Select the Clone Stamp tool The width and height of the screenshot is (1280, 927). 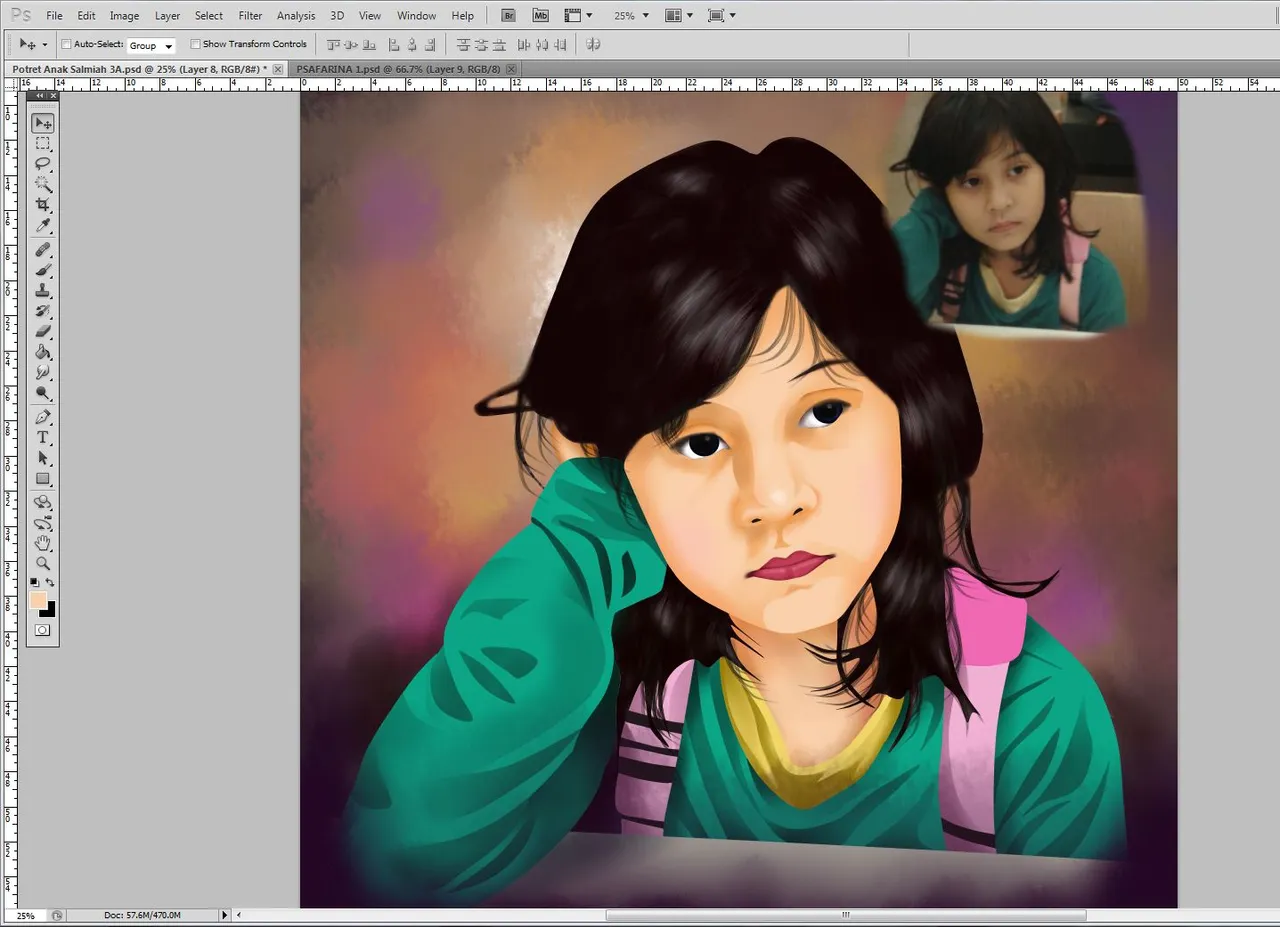43,290
